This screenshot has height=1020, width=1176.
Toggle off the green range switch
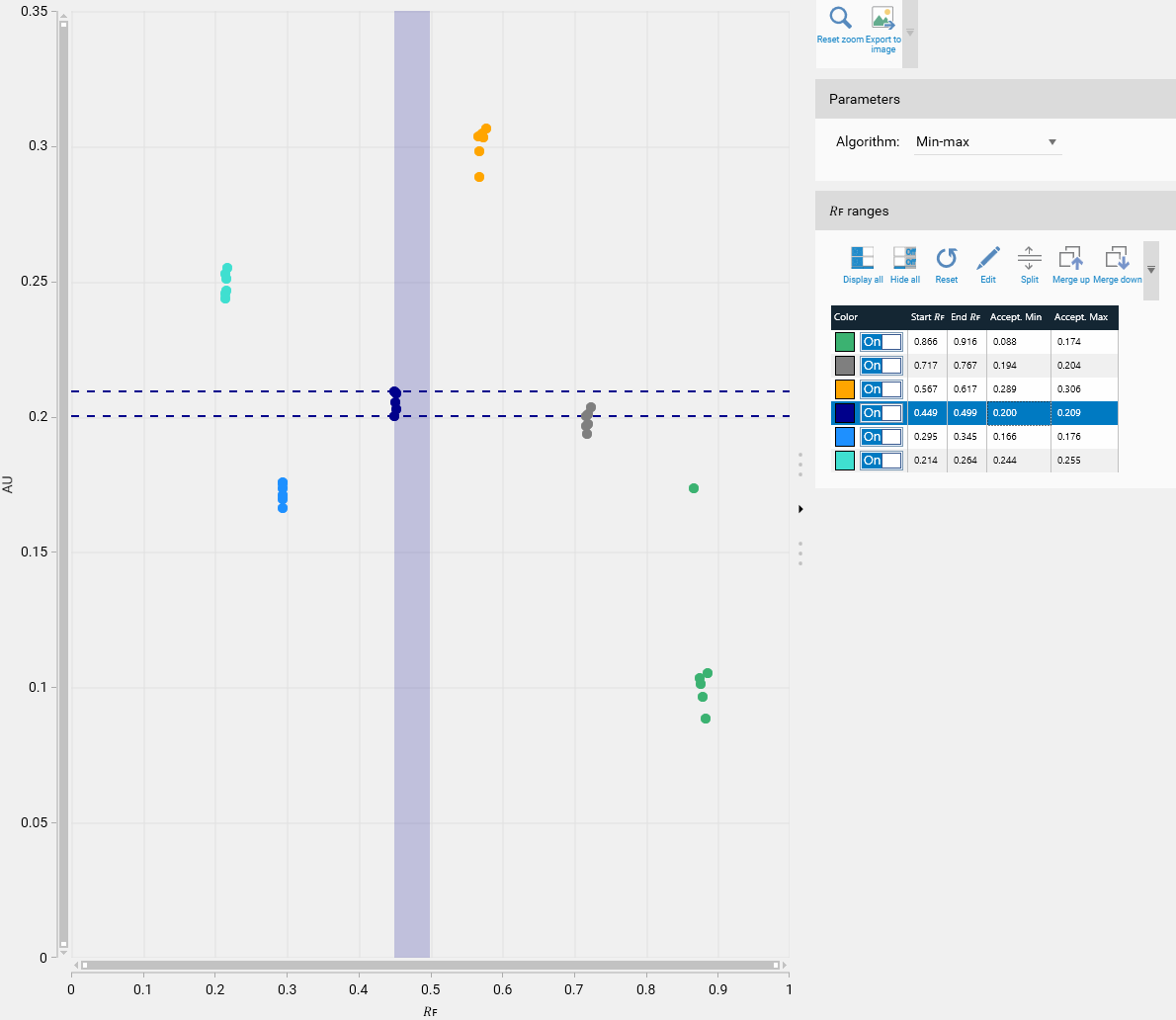pyautogui.click(x=881, y=342)
